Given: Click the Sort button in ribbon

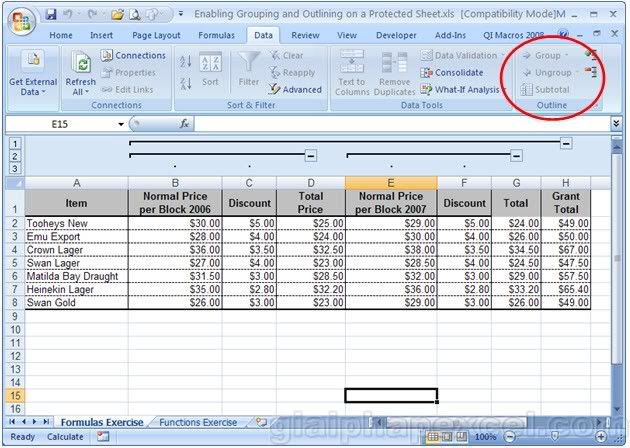Looking at the screenshot, I should pos(210,70).
